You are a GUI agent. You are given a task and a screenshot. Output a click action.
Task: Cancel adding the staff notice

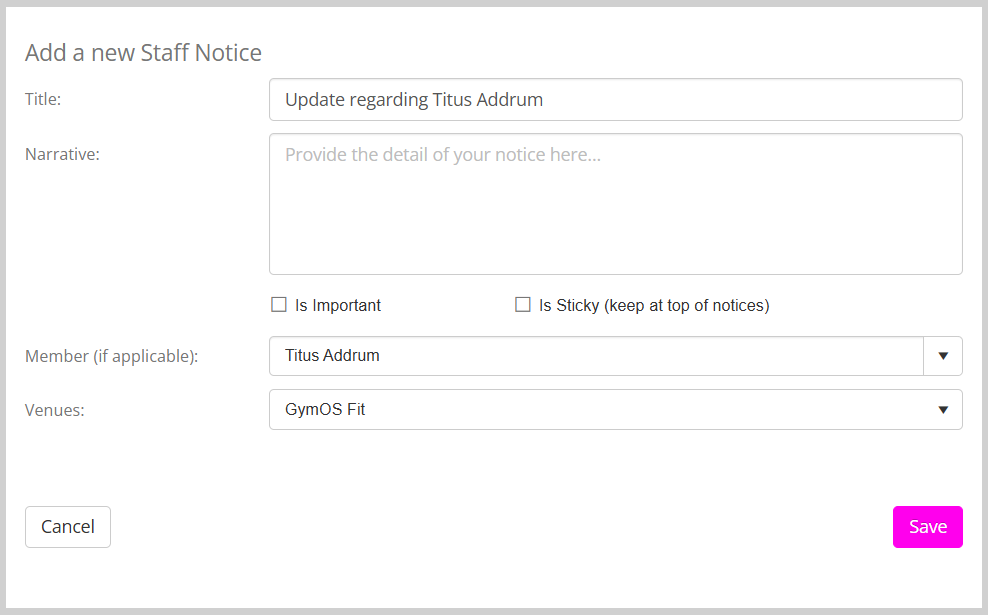(x=68, y=527)
